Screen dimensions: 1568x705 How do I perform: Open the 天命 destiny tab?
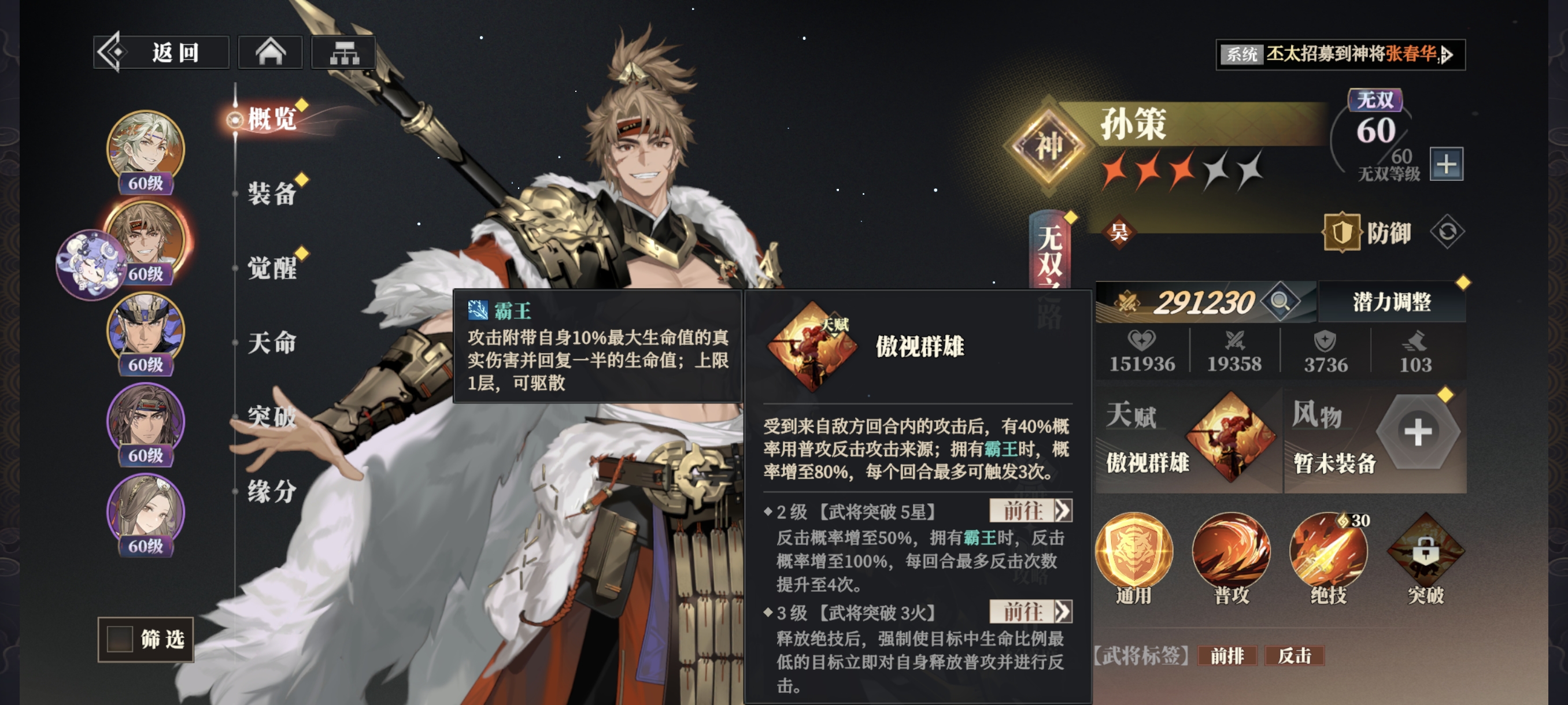[x=272, y=343]
